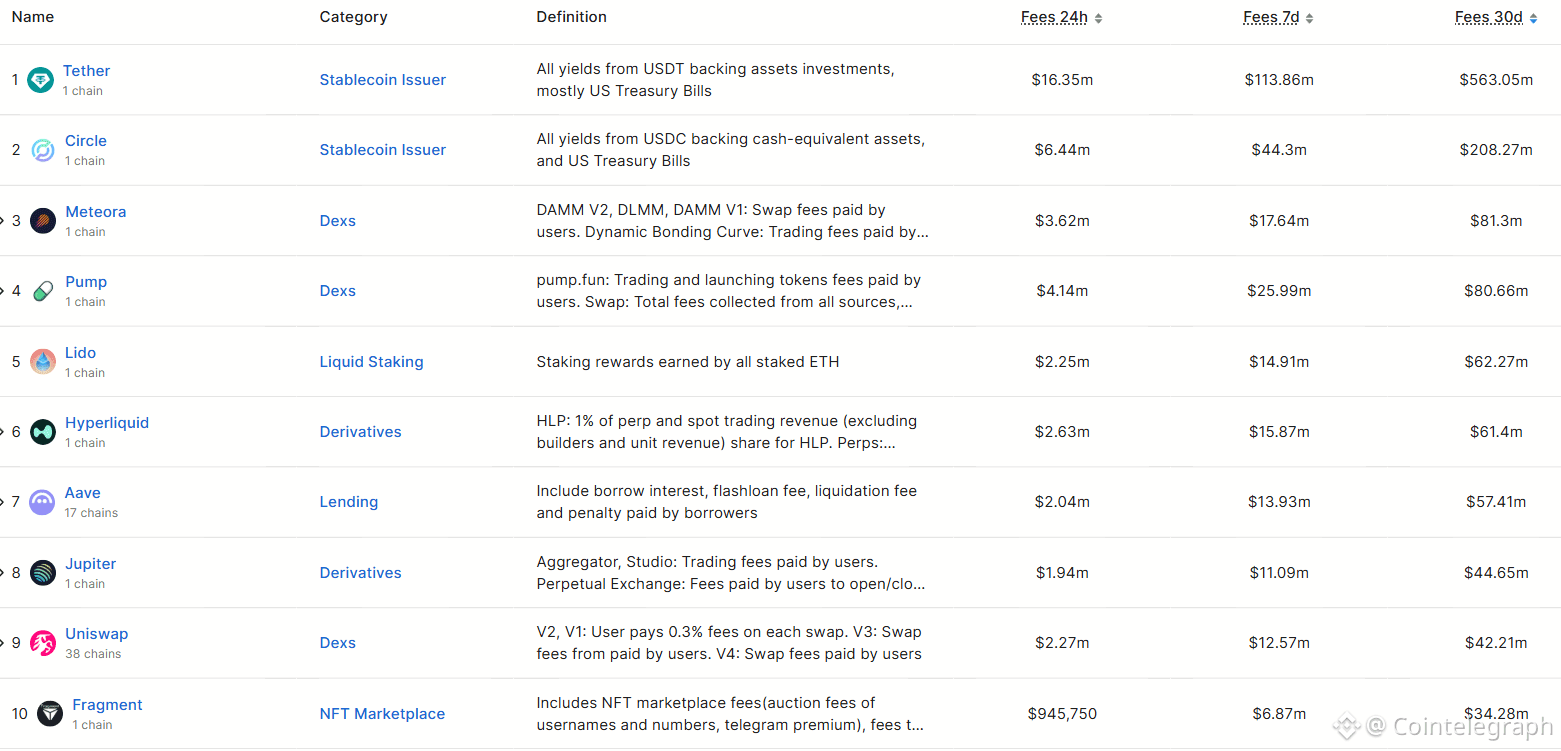This screenshot has width=1561, height=751.
Task: Open the Stablecoin Issuer category for Tether
Action: click(x=382, y=80)
